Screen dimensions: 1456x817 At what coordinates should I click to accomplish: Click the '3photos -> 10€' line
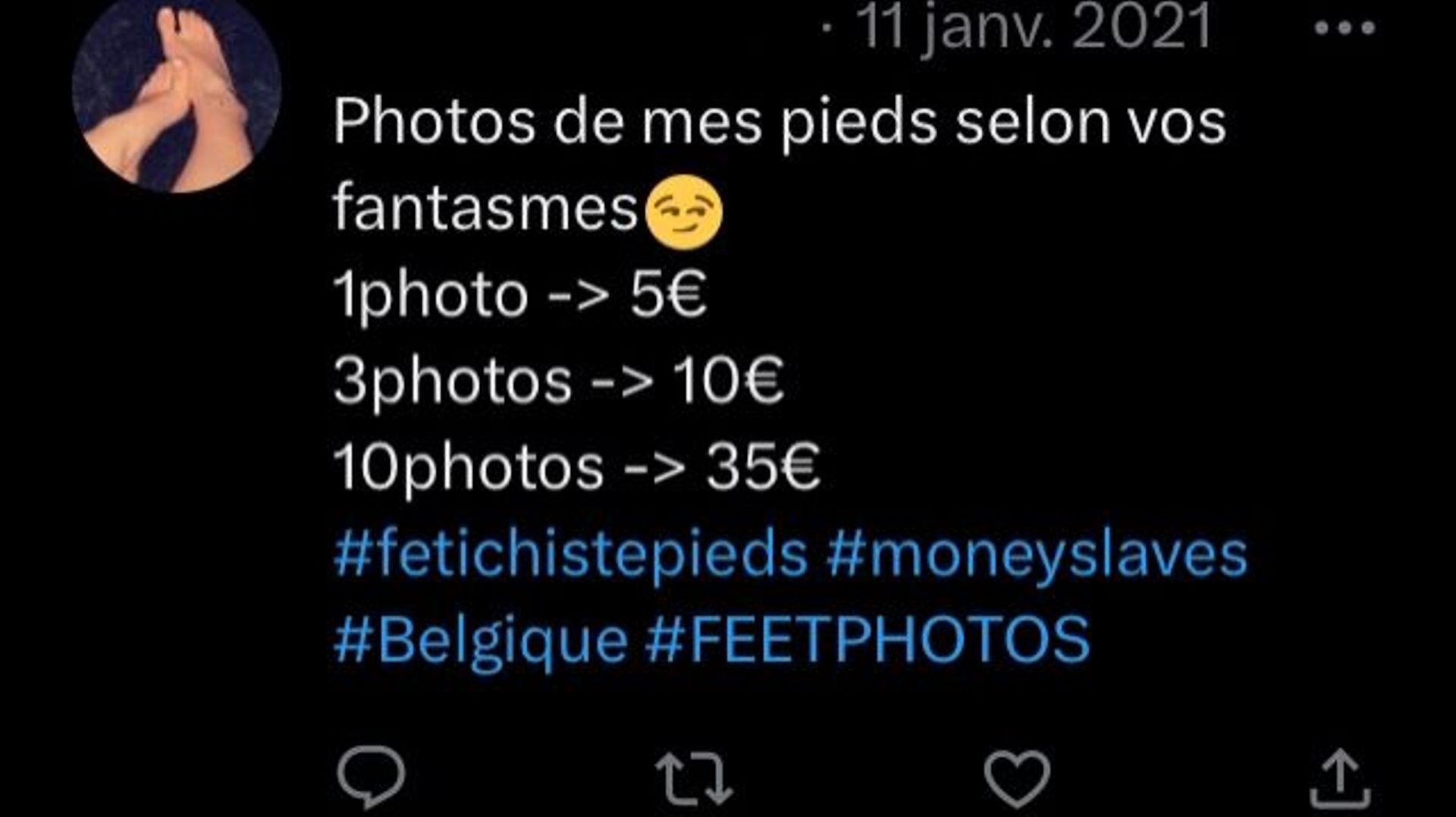[x=558, y=381]
